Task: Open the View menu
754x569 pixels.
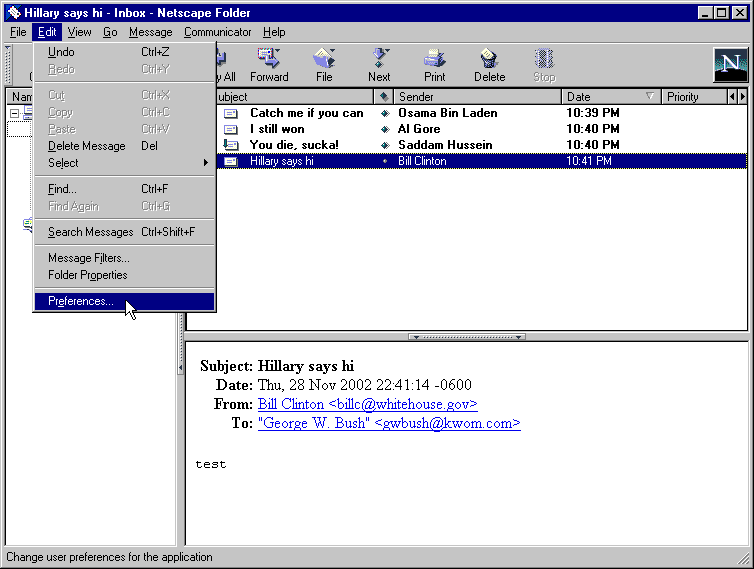Action: pos(79,32)
